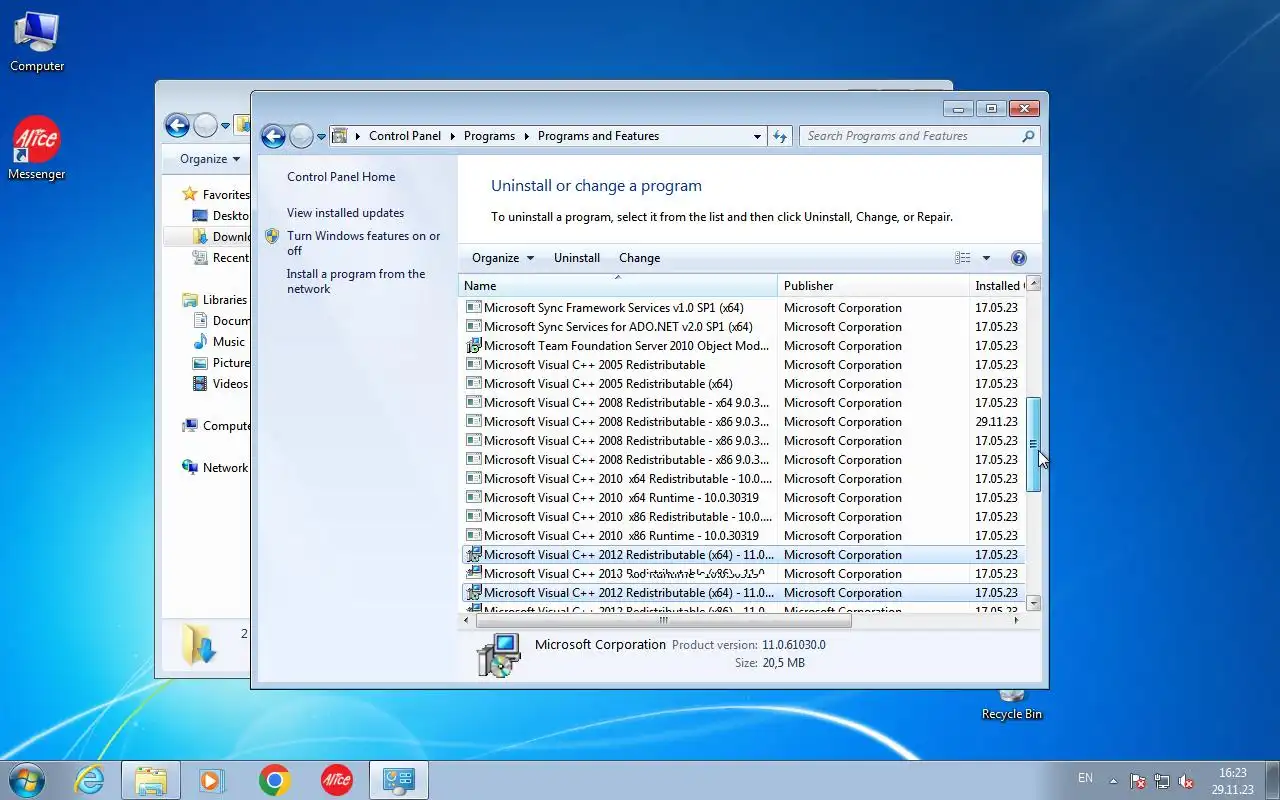Click Change in the toolbar
Image resolution: width=1280 pixels, height=800 pixels.
pyautogui.click(x=639, y=258)
